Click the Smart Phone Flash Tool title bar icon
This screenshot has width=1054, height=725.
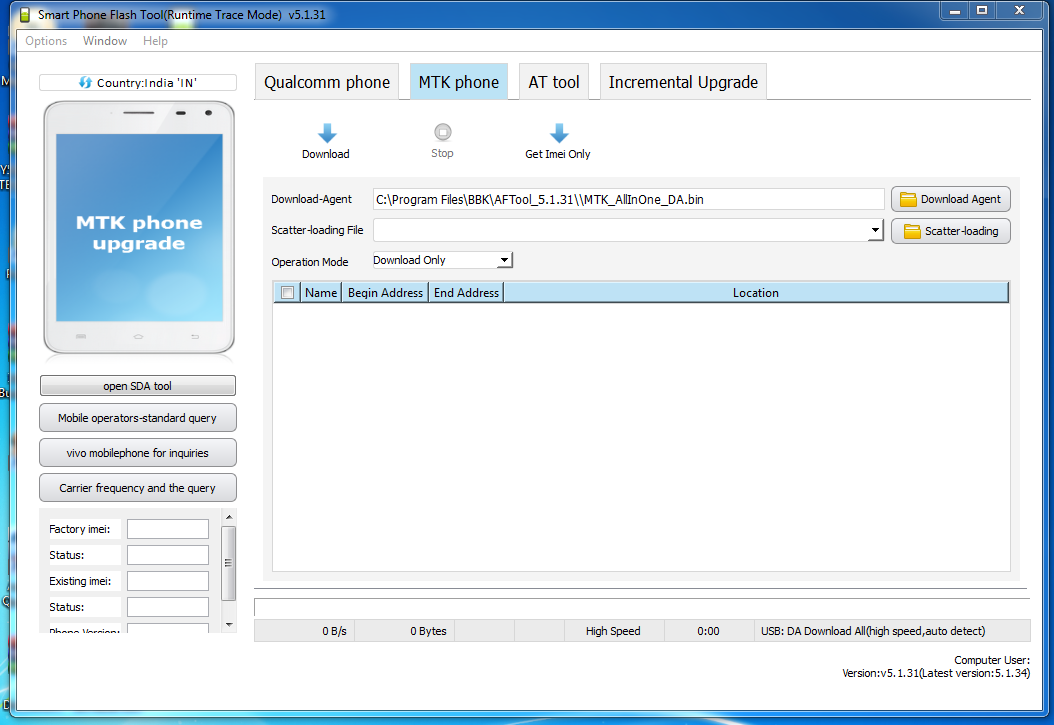coord(24,10)
